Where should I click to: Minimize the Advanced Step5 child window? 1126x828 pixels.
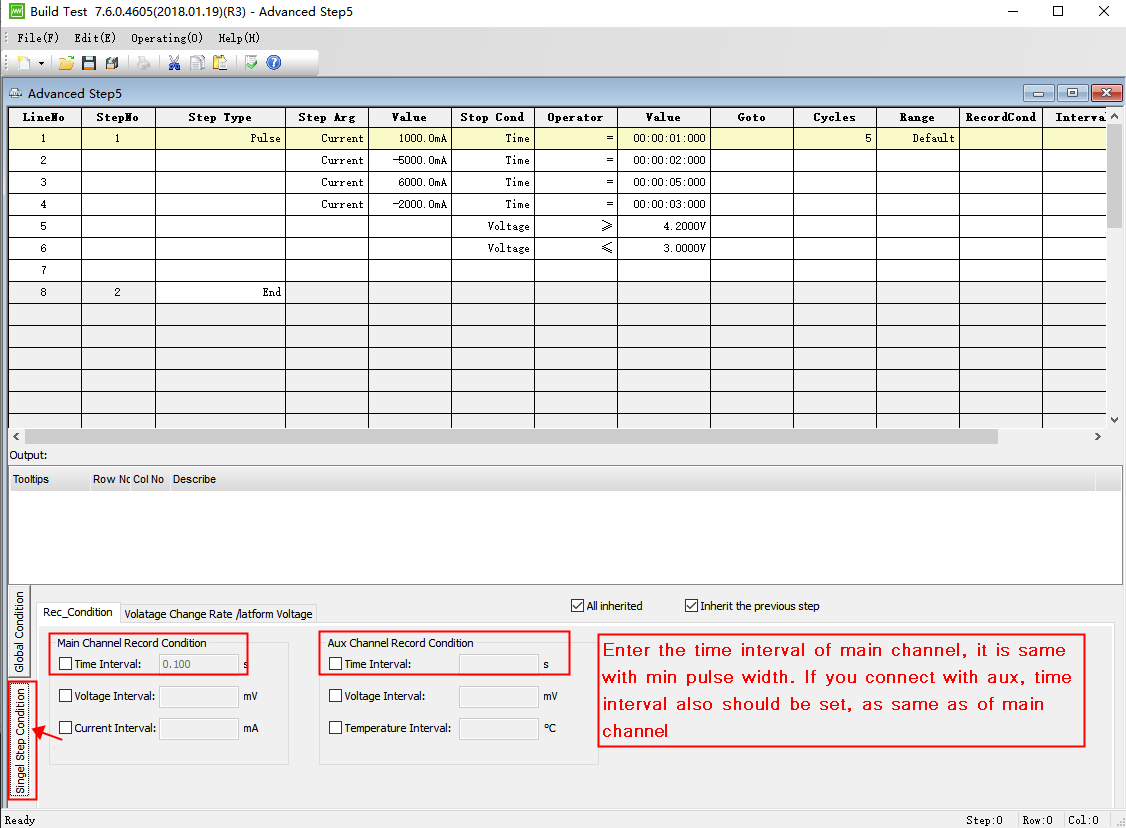tap(1038, 93)
